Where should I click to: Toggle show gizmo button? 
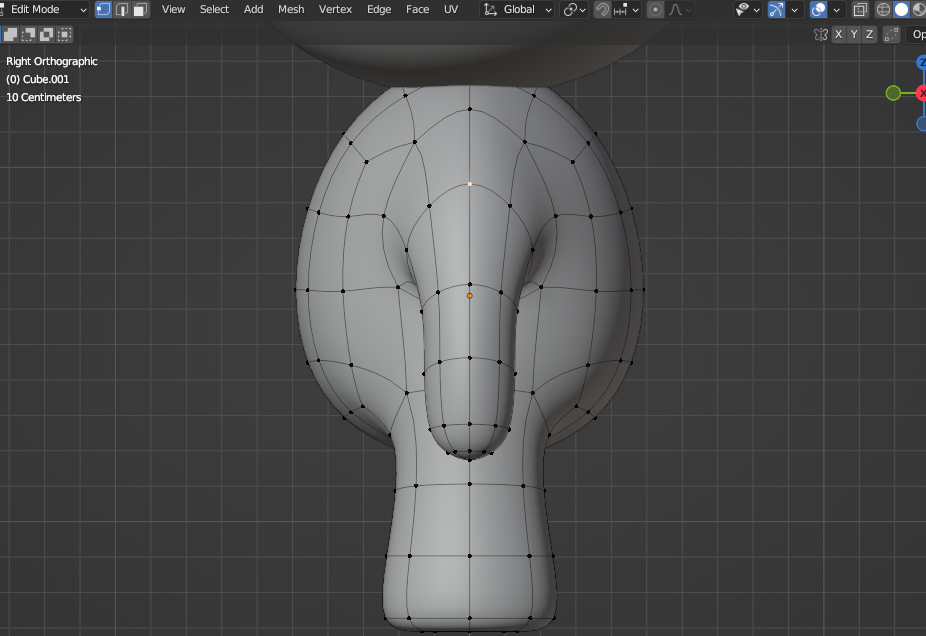click(776, 9)
